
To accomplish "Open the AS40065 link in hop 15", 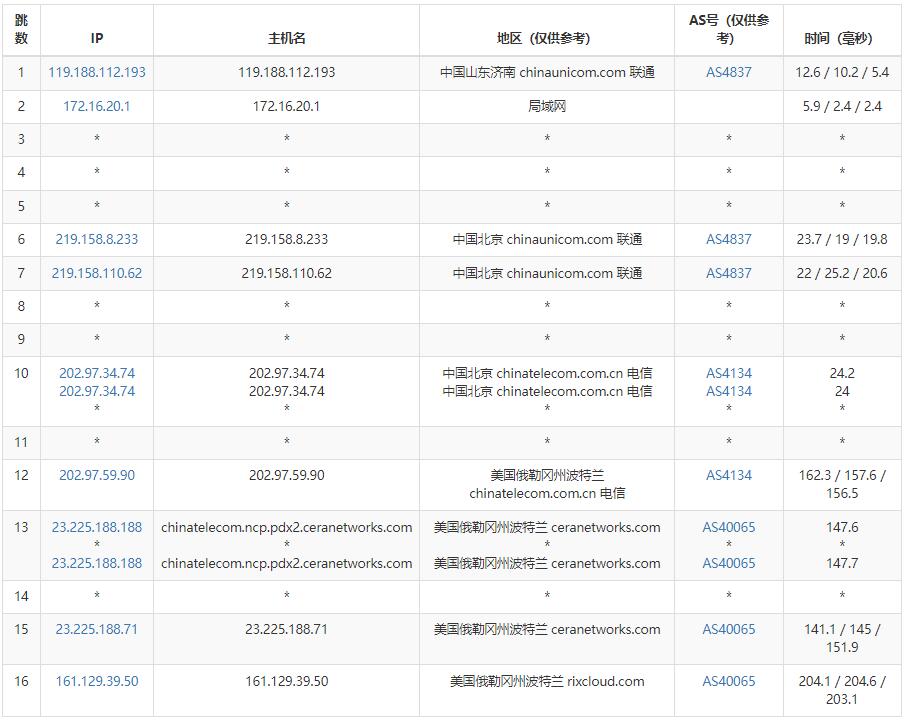I will click(729, 630).
